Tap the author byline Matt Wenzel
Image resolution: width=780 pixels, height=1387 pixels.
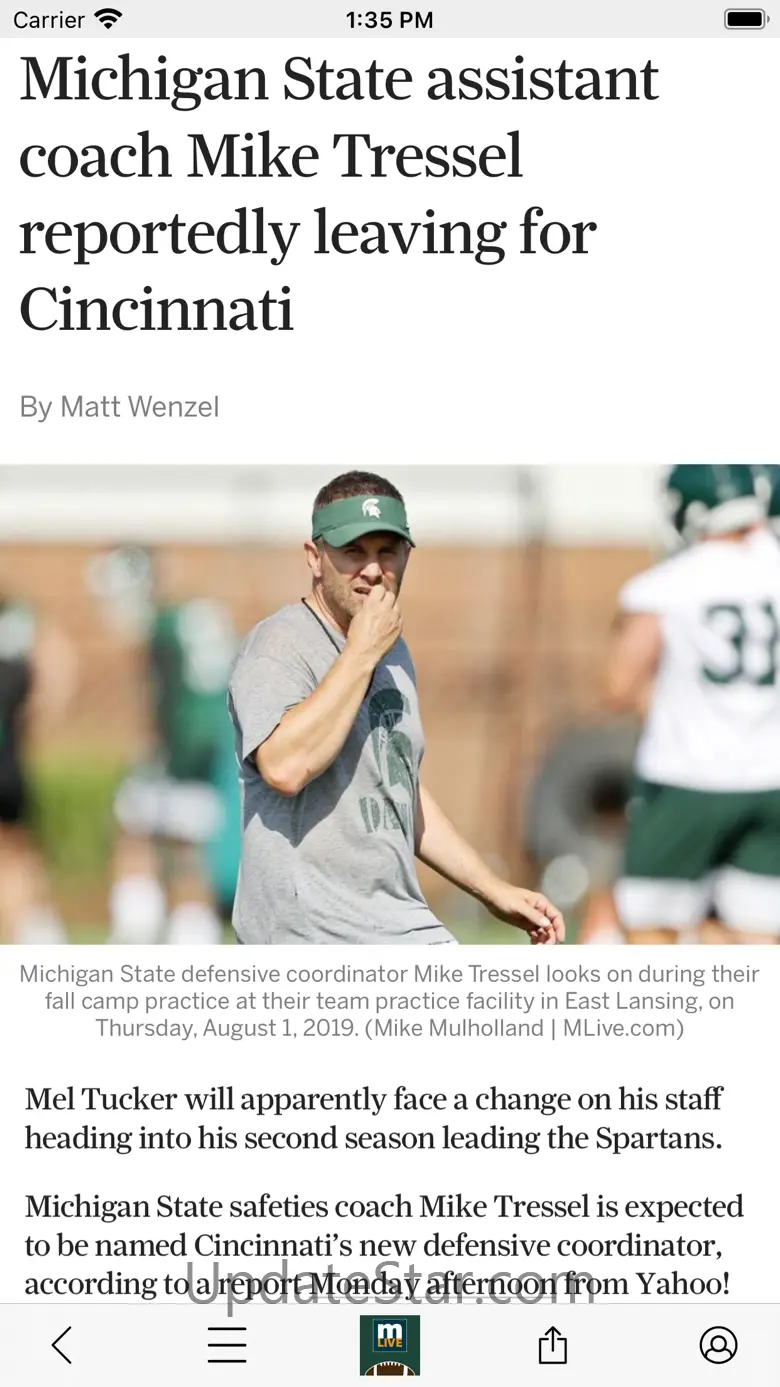pyautogui.click(x=119, y=407)
